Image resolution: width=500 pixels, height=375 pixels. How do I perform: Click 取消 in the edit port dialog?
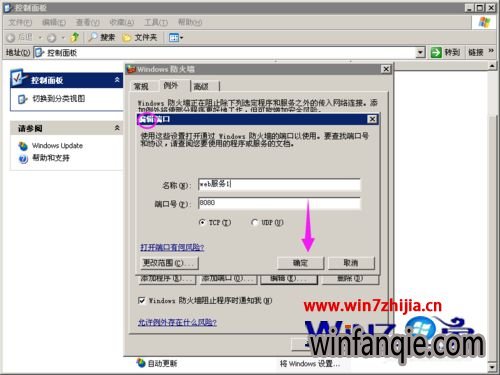351,263
